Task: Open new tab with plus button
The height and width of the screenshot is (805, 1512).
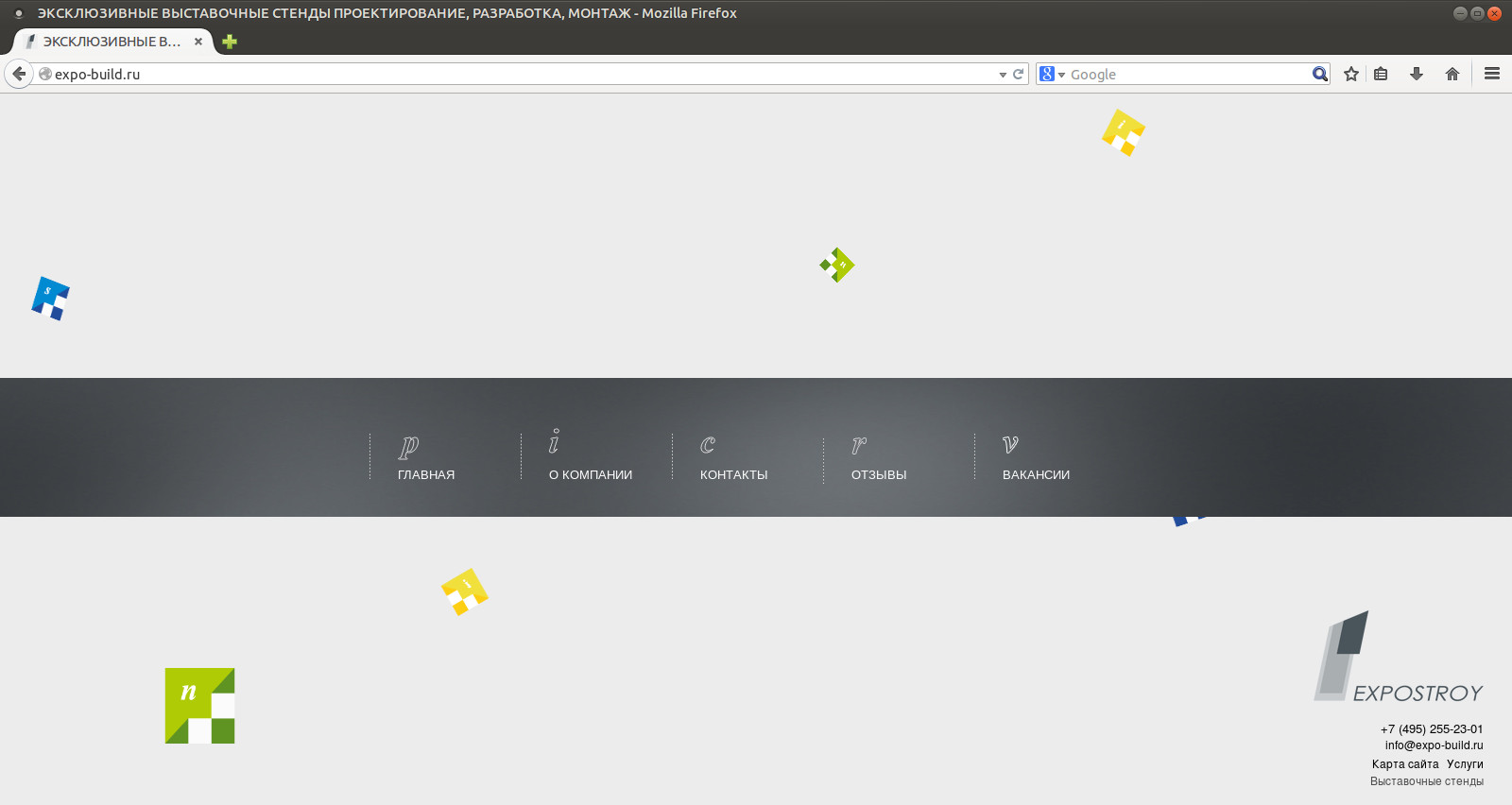Action: 230,42
